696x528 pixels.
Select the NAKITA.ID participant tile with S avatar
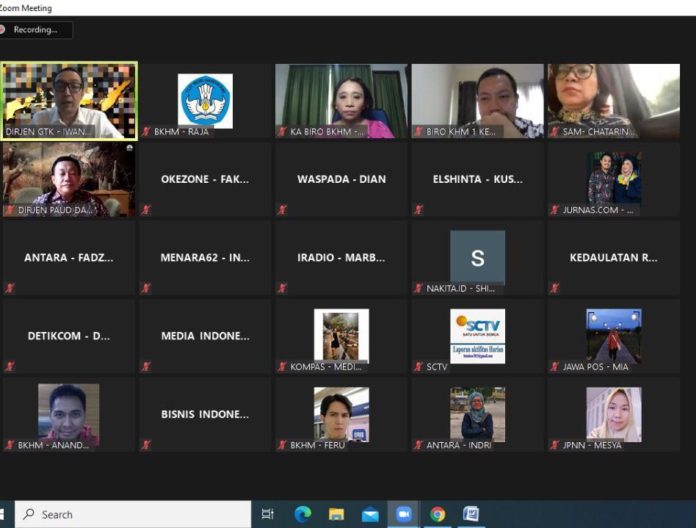click(478, 258)
